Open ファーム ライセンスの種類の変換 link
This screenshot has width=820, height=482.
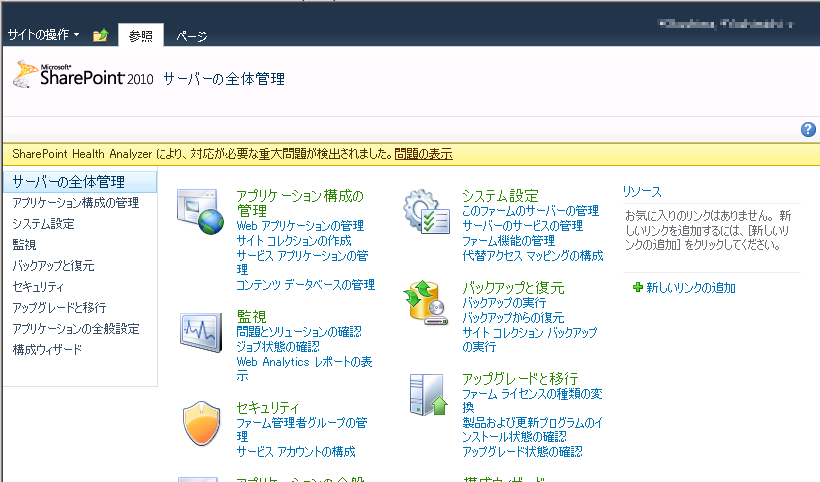pos(532,400)
